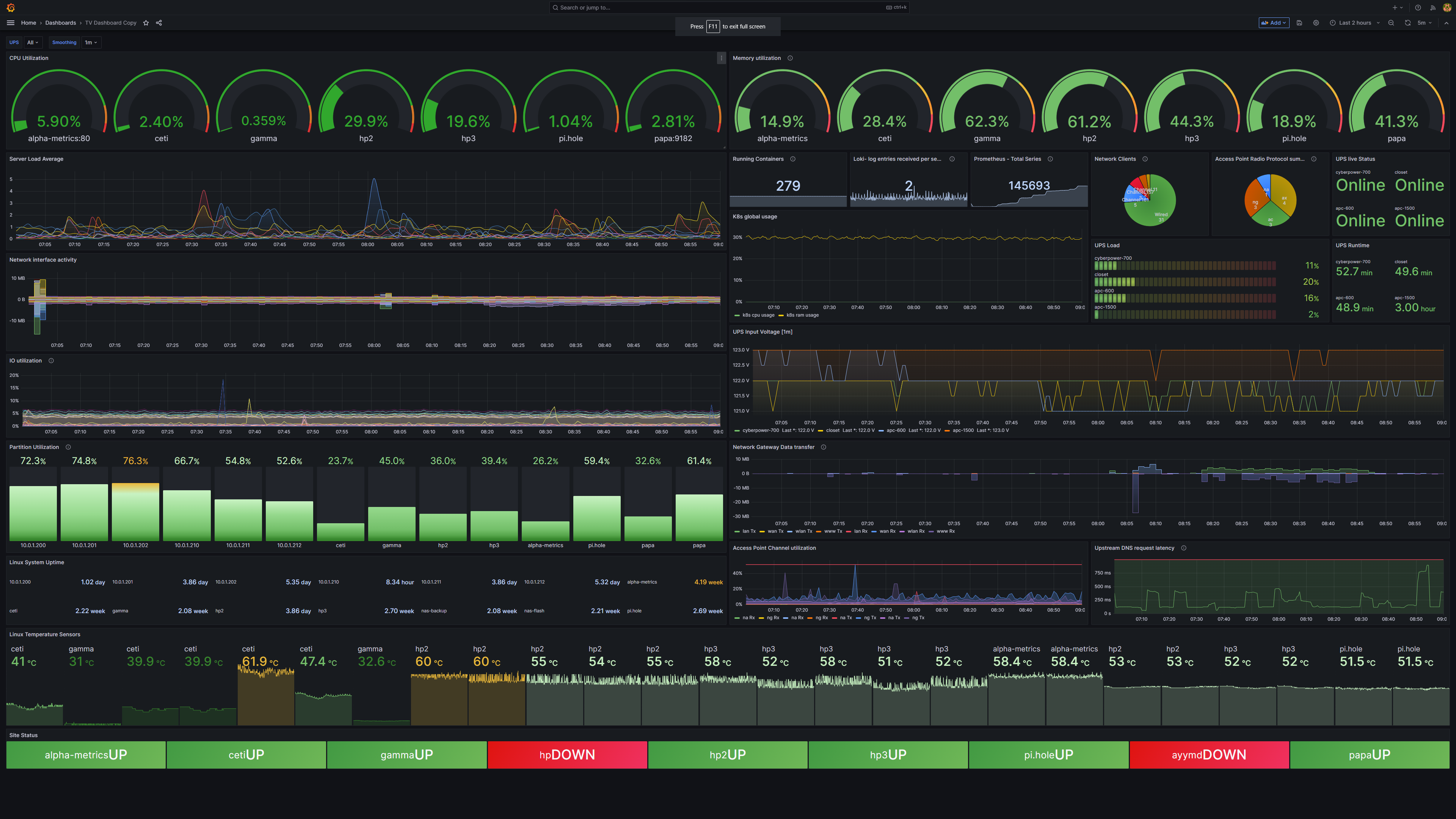Show info for Memory utilization panel
Viewport: 1456px width, 819px height.
(790, 58)
